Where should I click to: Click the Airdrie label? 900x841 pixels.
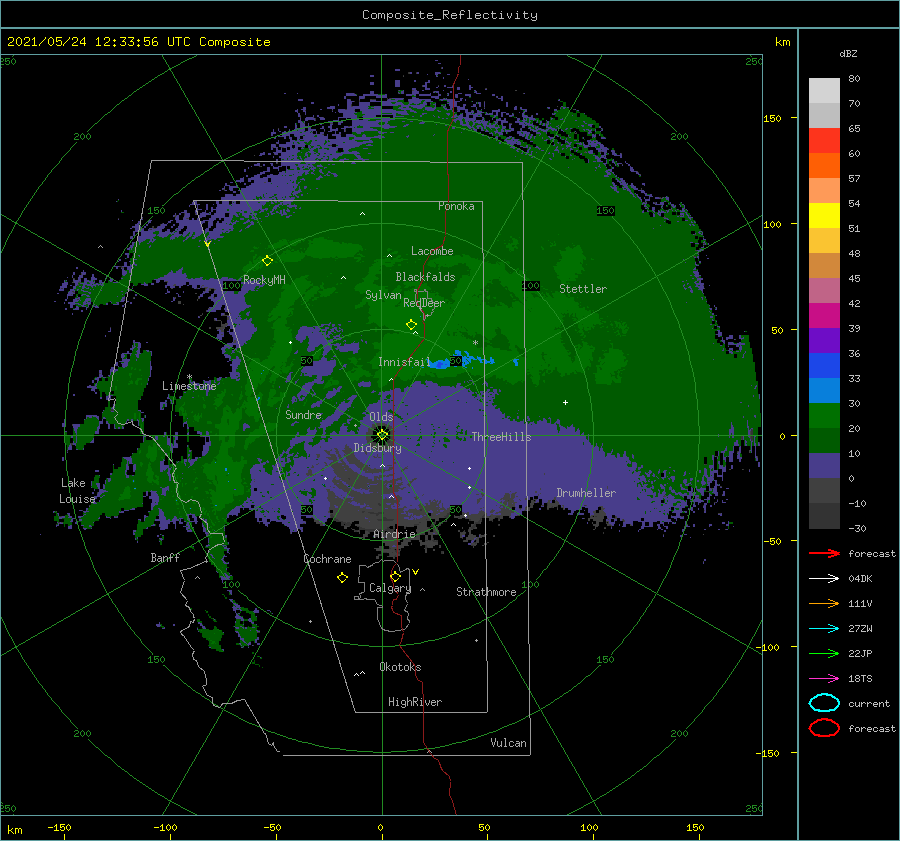tap(394, 534)
